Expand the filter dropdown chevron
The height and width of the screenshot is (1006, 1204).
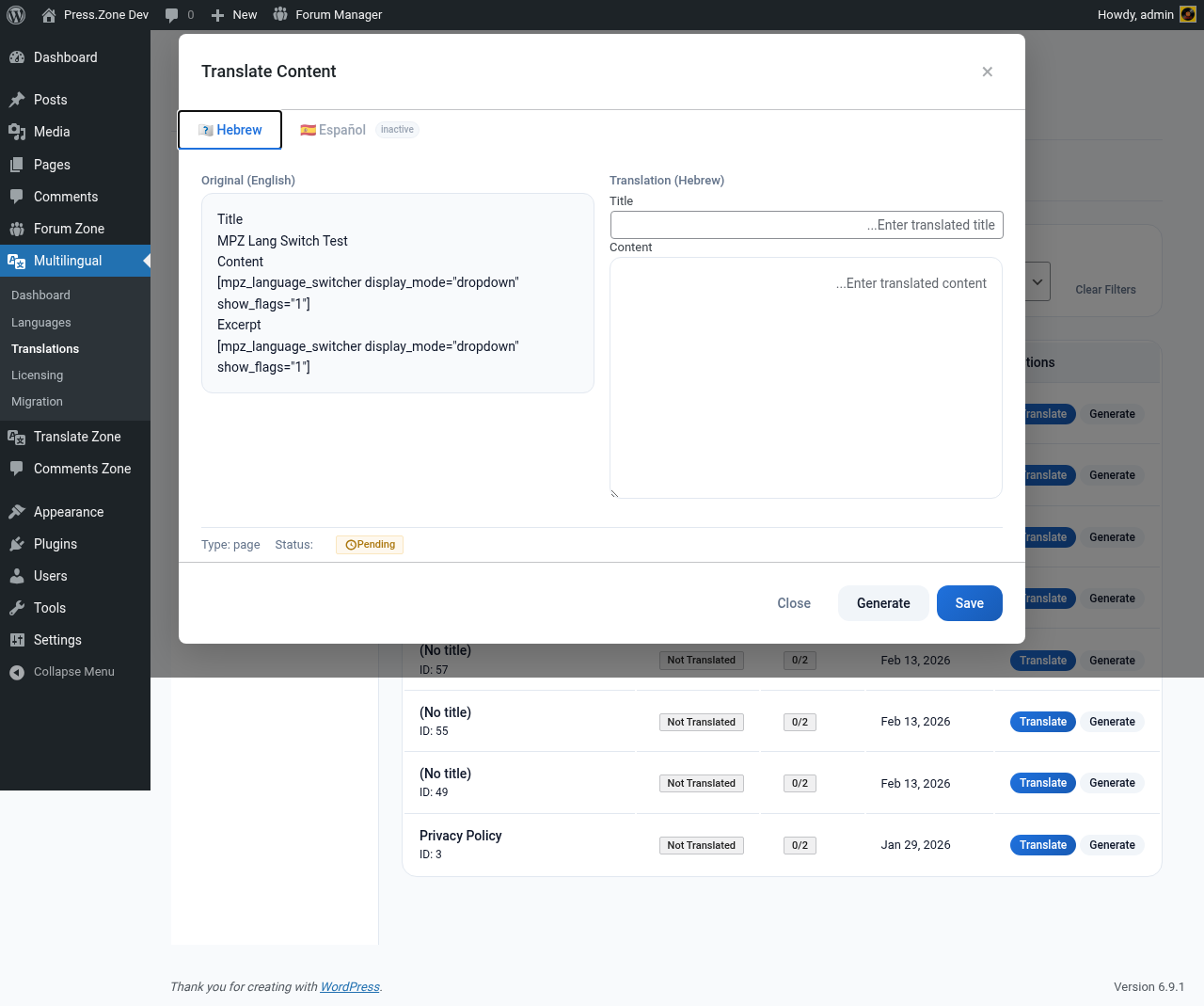pyautogui.click(x=1038, y=281)
